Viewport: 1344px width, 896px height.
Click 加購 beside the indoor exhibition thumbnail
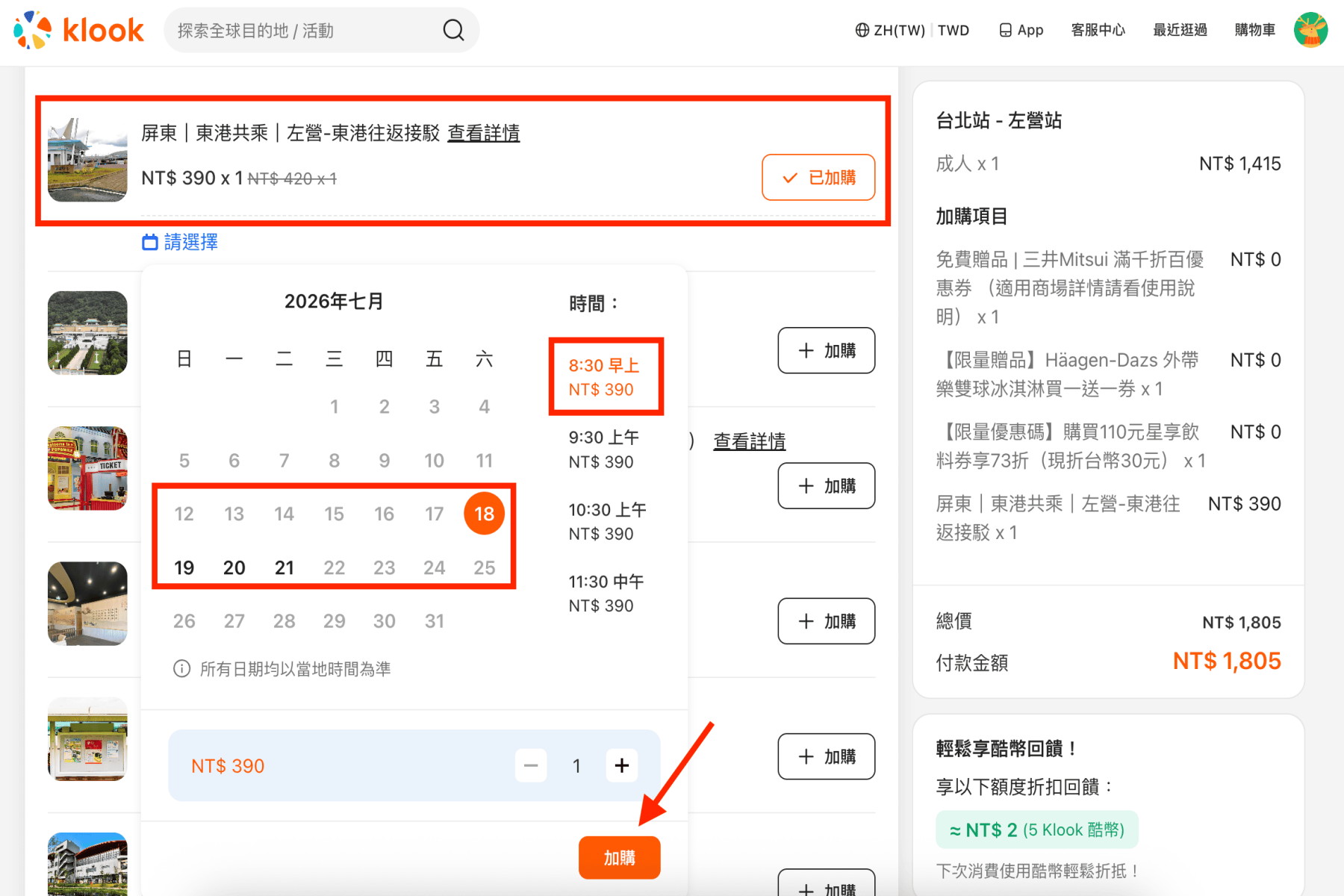pos(826,621)
